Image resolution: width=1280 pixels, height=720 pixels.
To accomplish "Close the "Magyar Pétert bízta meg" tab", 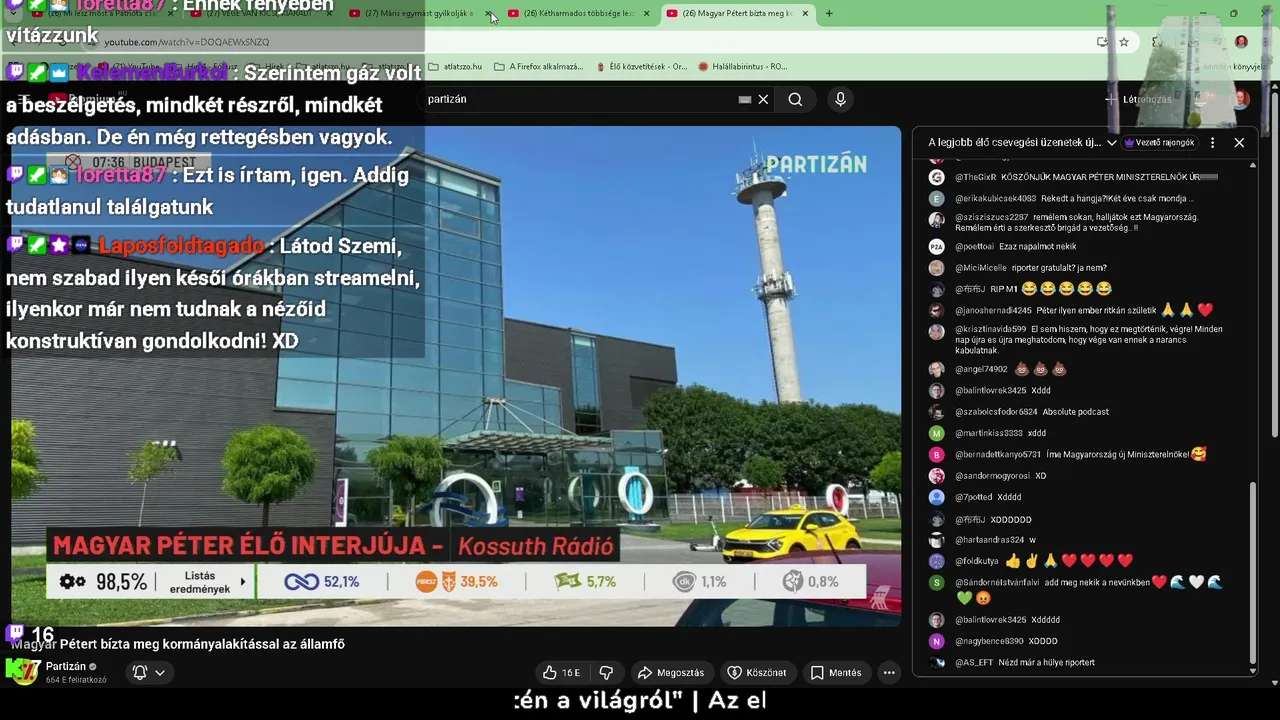I will click(805, 13).
